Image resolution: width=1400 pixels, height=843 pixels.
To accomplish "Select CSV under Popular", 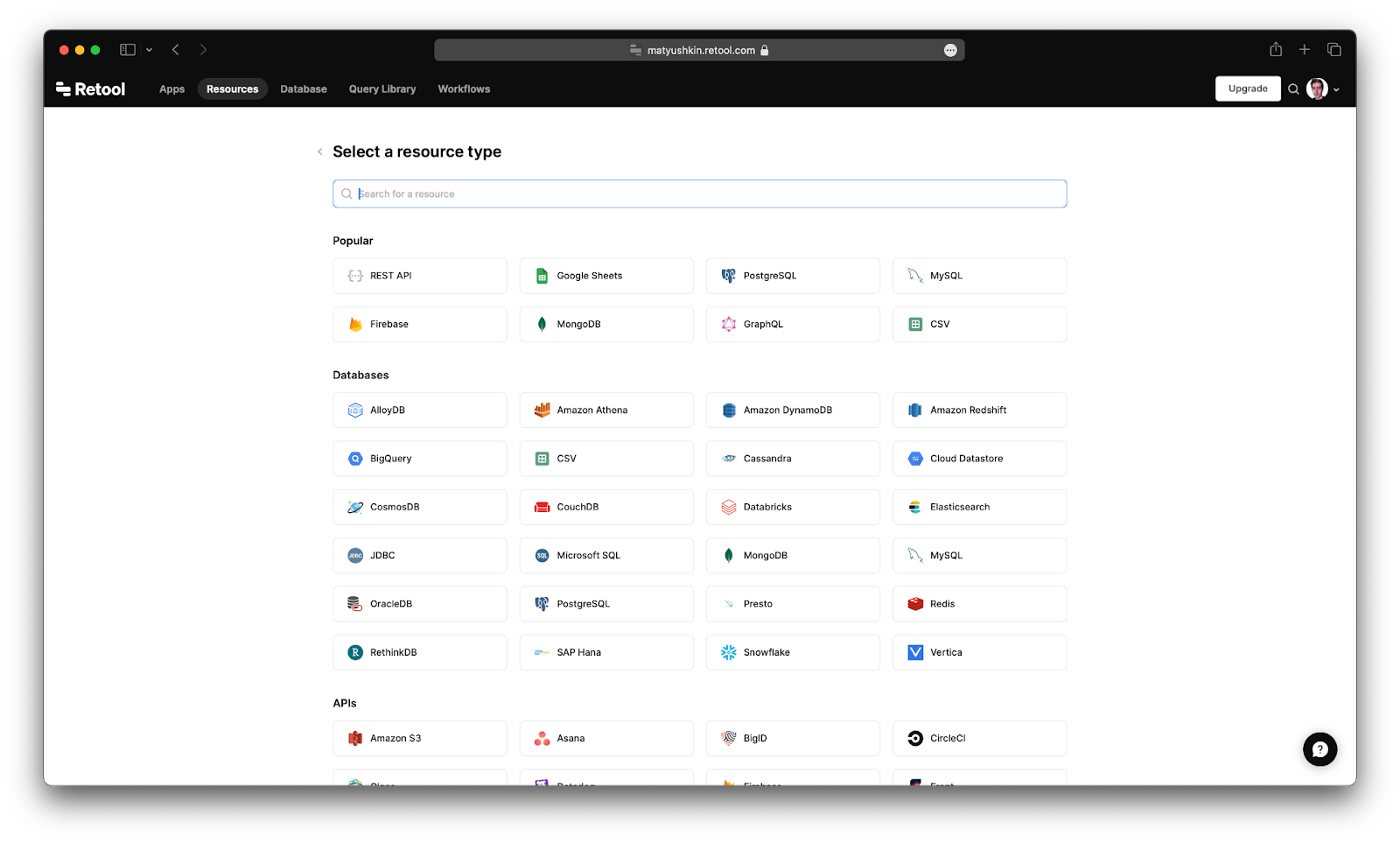I will click(980, 324).
